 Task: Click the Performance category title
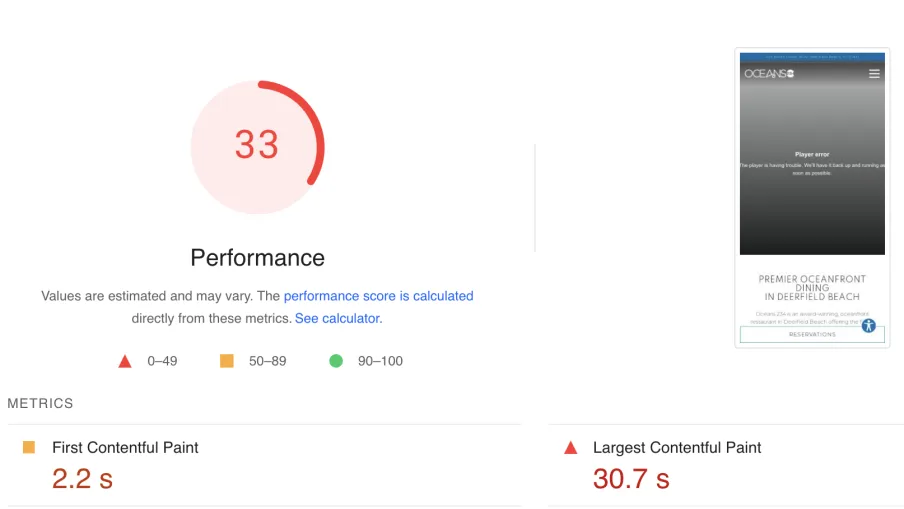(257, 258)
